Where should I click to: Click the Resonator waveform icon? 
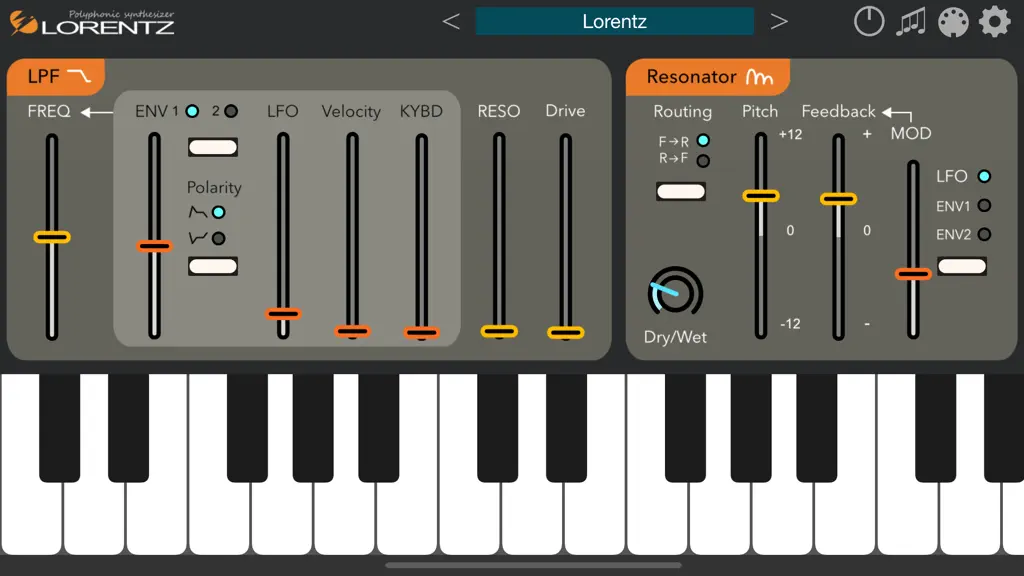(760, 77)
